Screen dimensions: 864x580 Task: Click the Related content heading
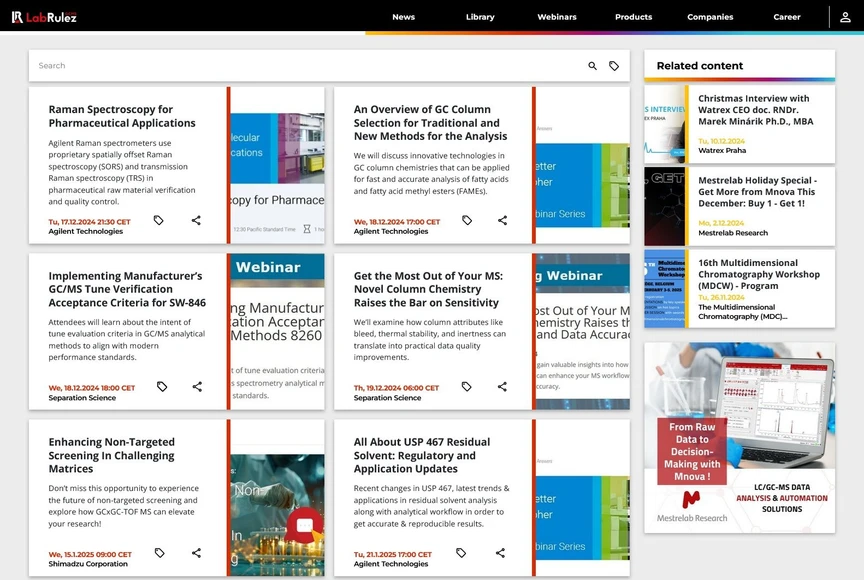(700, 66)
